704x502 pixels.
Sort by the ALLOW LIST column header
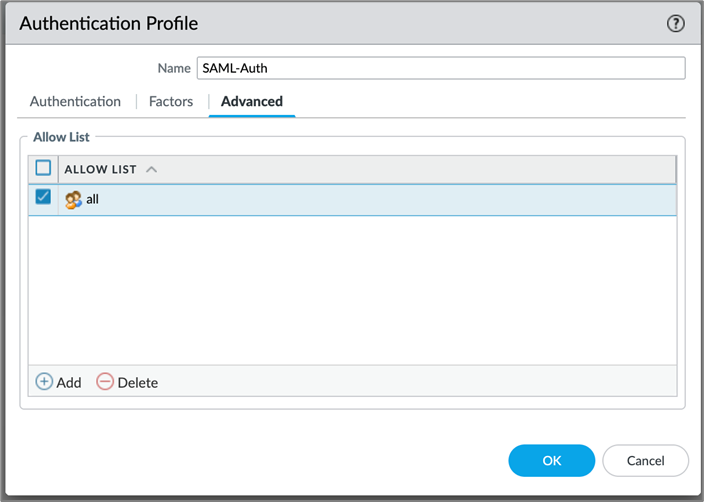pyautogui.click(x=100, y=169)
